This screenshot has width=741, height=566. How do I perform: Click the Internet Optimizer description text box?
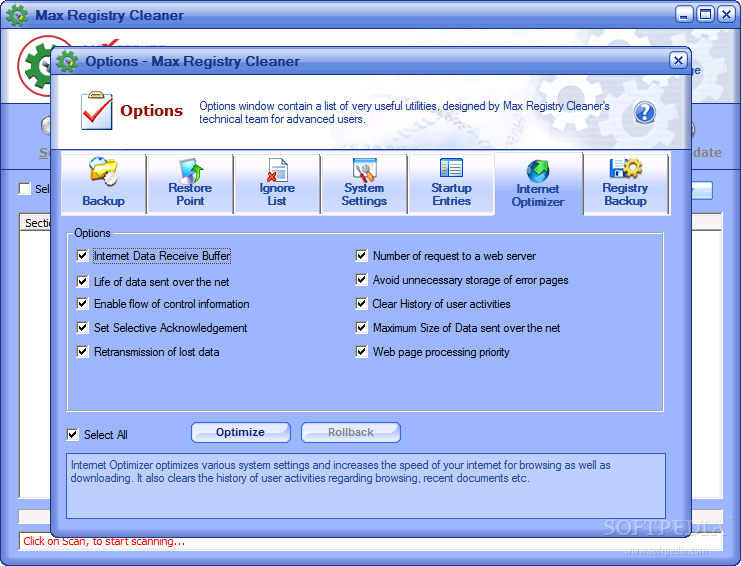point(366,486)
